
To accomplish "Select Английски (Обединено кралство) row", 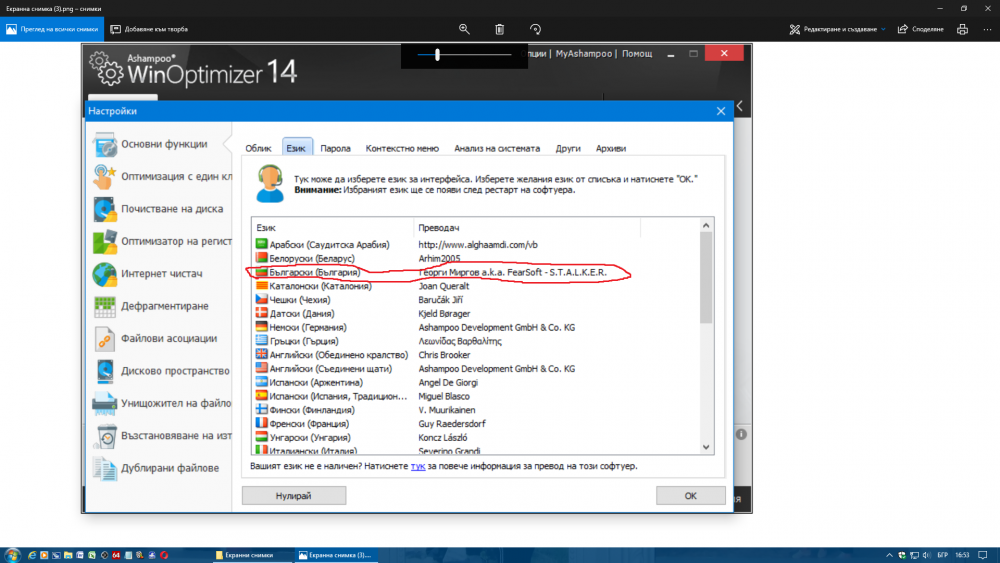I will point(476,355).
